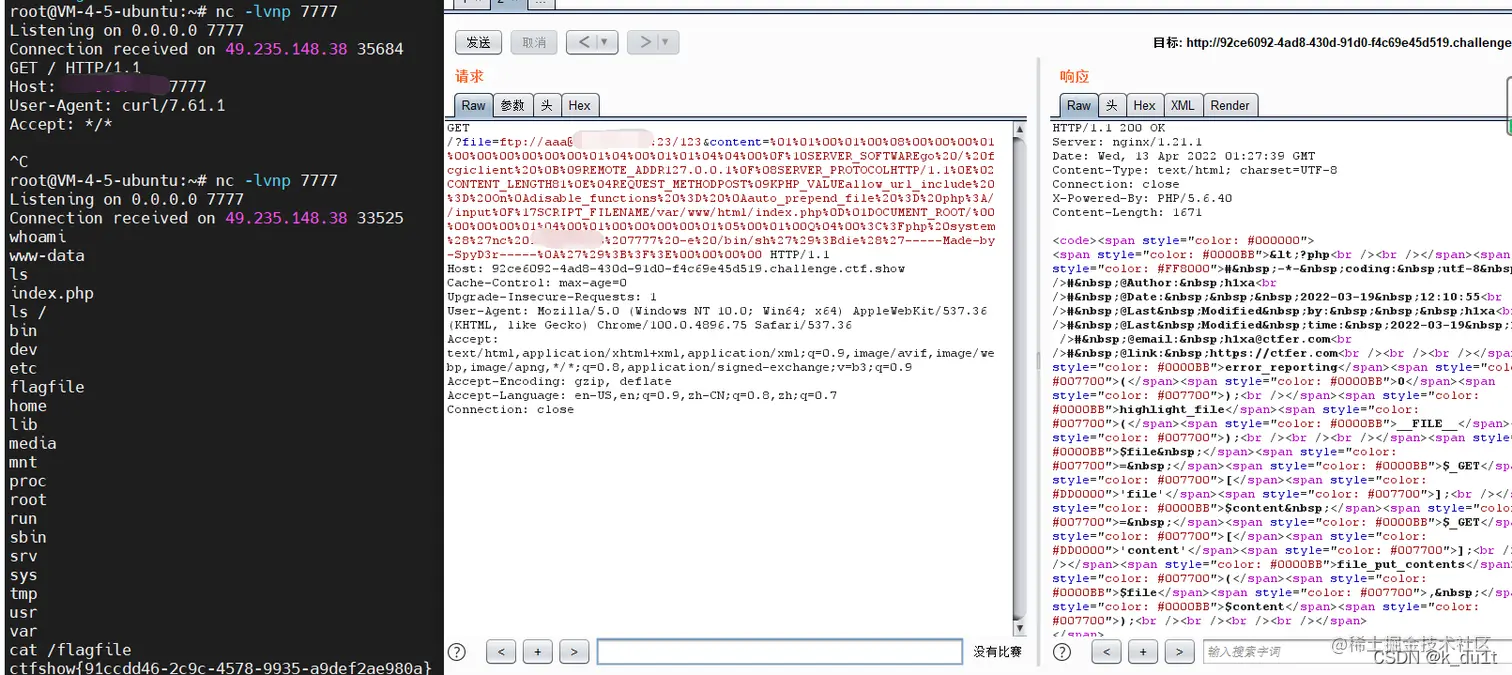The width and height of the screenshot is (1512, 675).
Task: Click 'HTTP/1.1 200 OK' response line
Action: point(1108,128)
